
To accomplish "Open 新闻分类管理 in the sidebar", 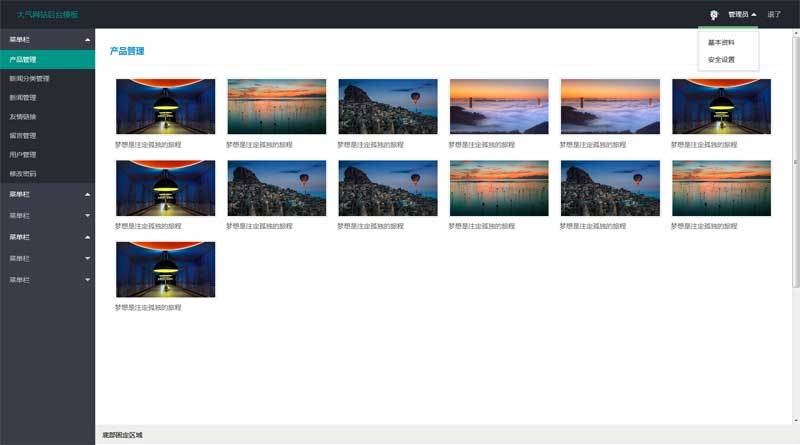I will pyautogui.click(x=29, y=78).
